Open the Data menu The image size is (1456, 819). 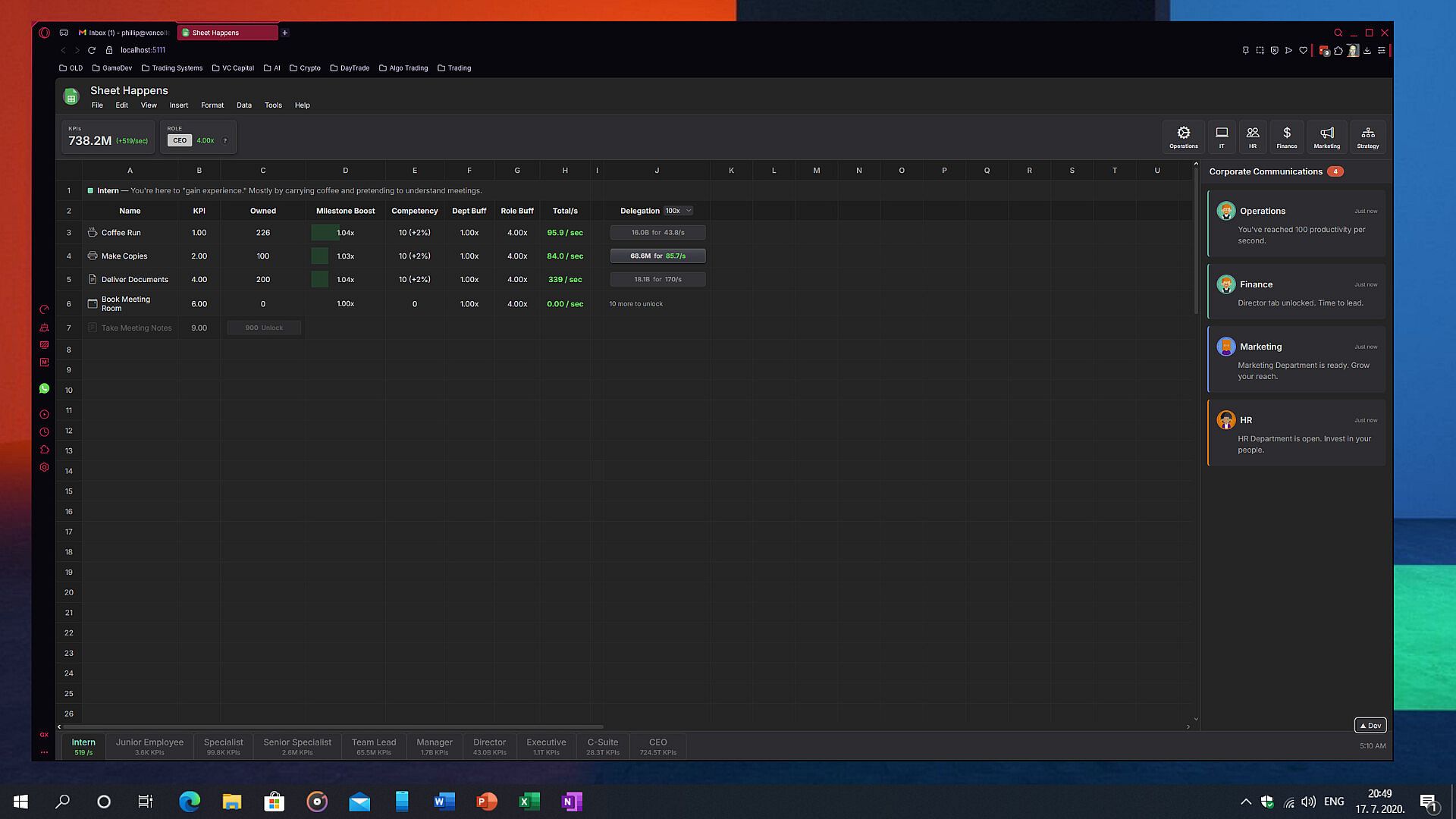coord(243,105)
